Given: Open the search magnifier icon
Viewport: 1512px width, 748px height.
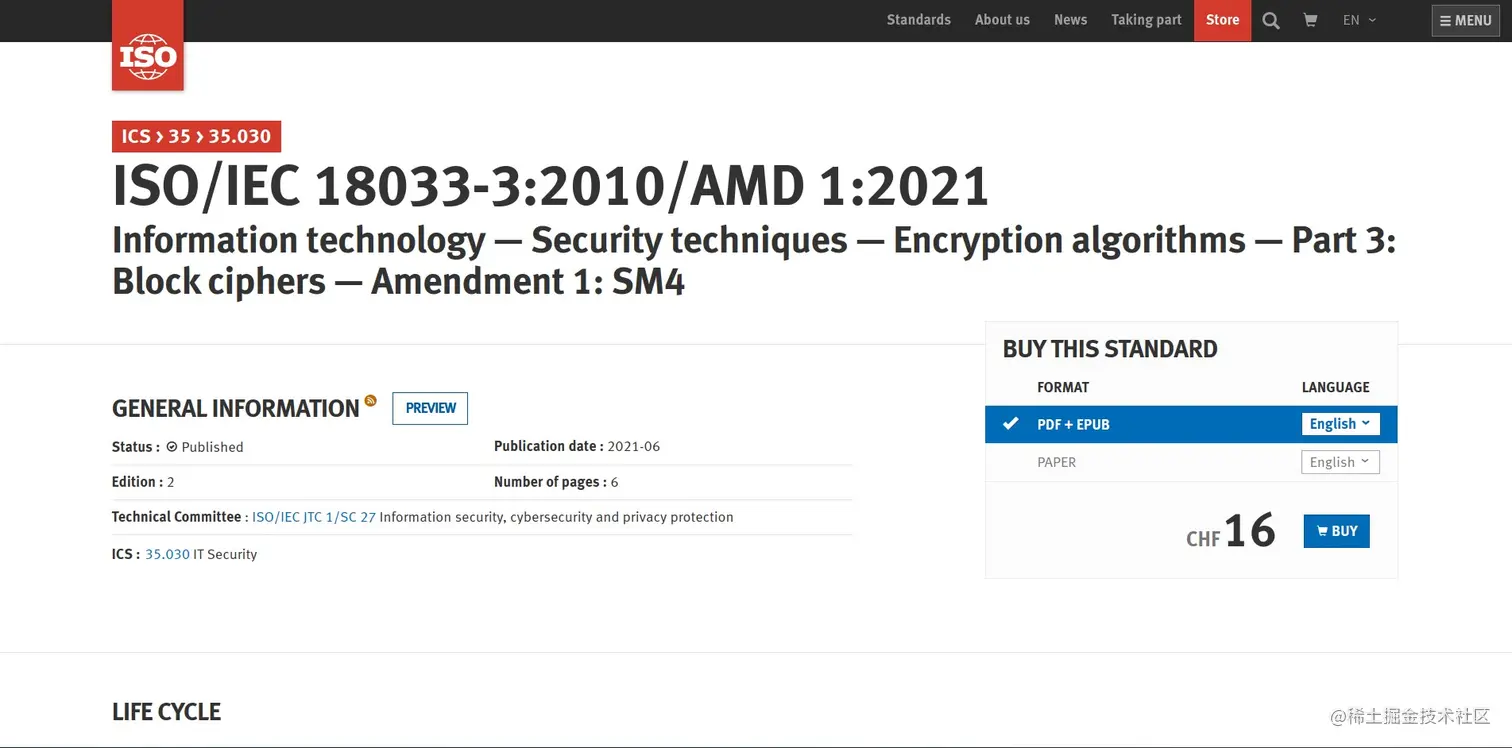Looking at the screenshot, I should point(1271,20).
